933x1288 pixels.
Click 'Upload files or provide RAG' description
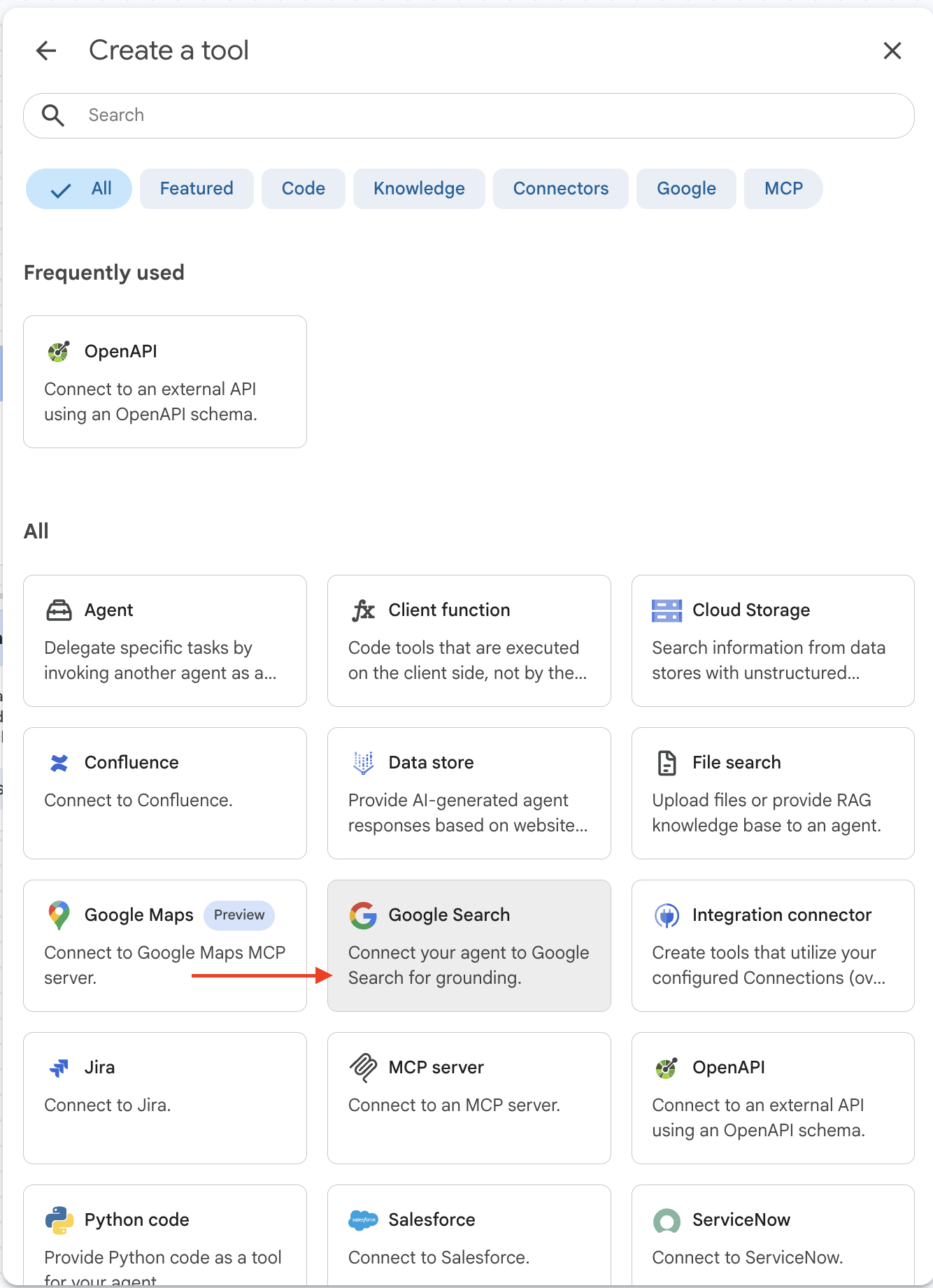point(762,800)
